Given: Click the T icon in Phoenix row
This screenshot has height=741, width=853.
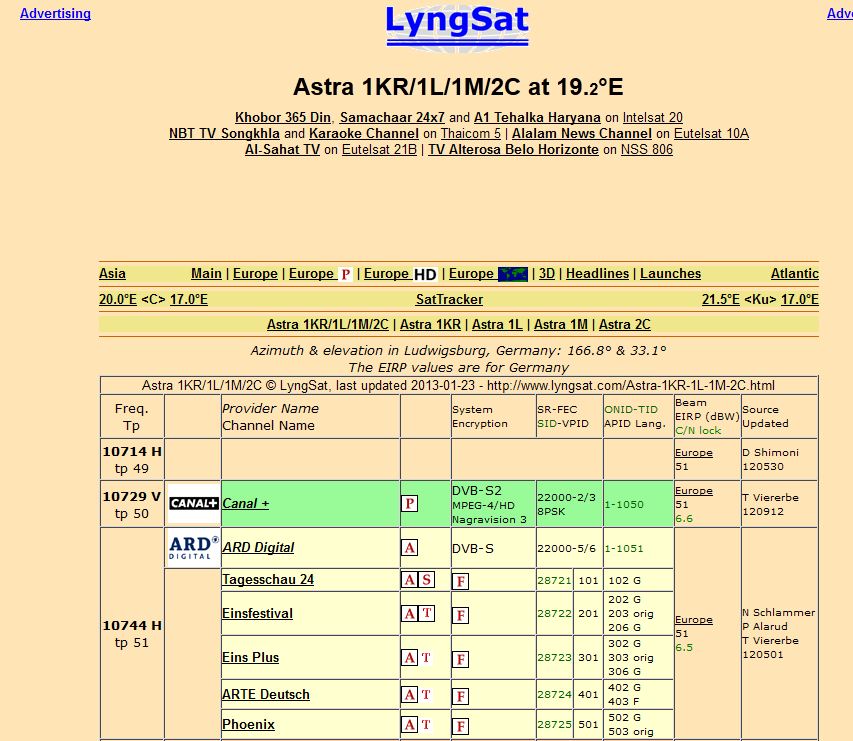Looking at the screenshot, I should 426,724.
